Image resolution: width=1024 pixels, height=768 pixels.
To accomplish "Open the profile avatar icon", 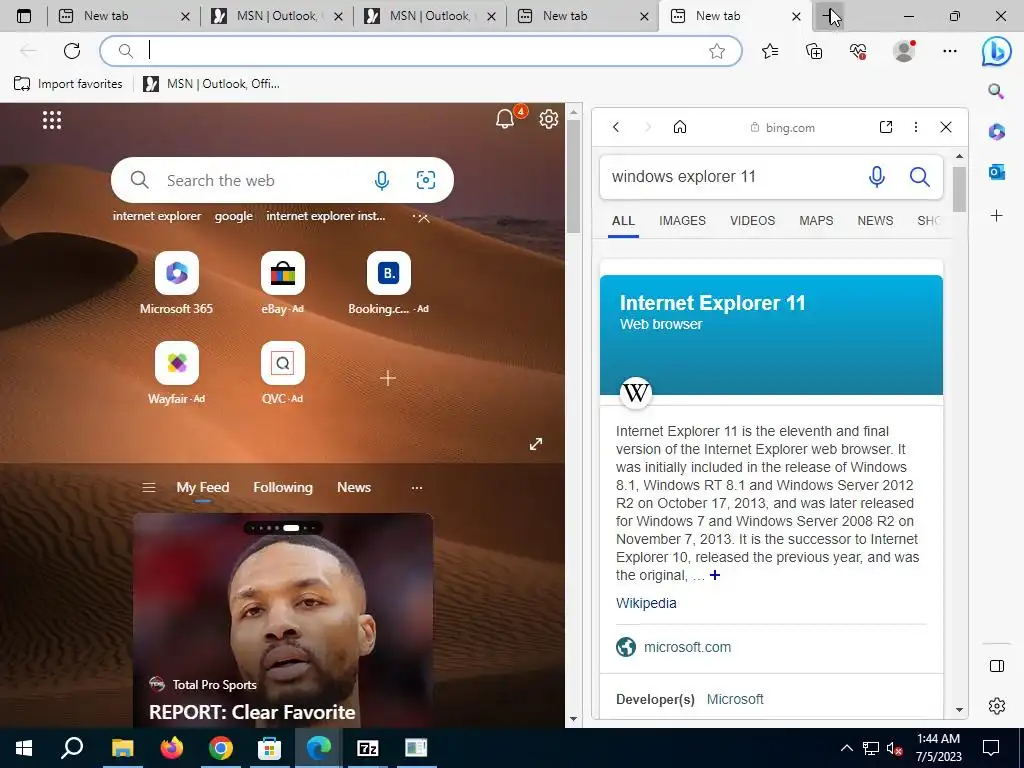I will click(x=904, y=51).
